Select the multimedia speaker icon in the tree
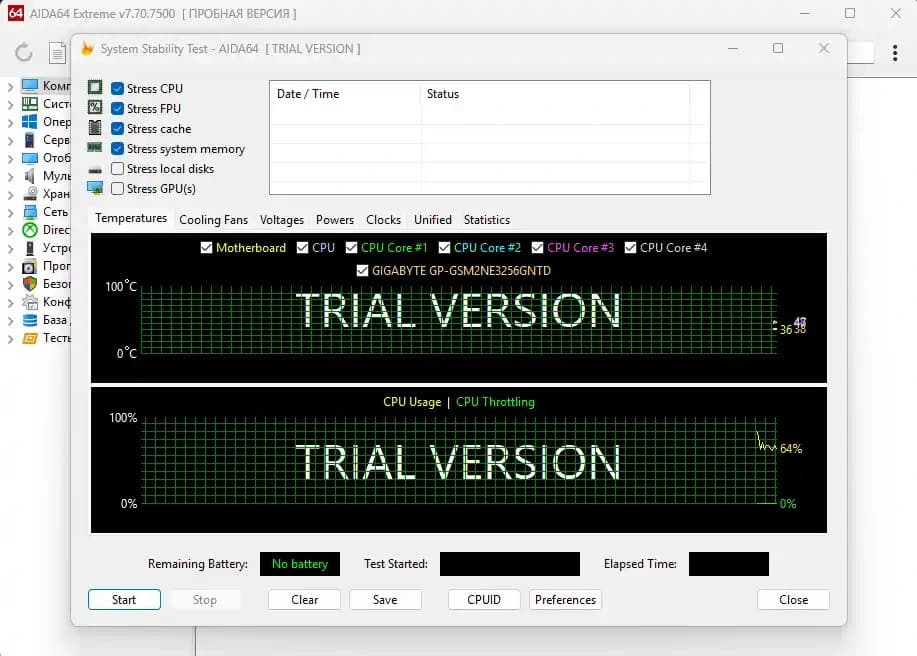Image resolution: width=917 pixels, height=656 pixels. (x=30, y=176)
